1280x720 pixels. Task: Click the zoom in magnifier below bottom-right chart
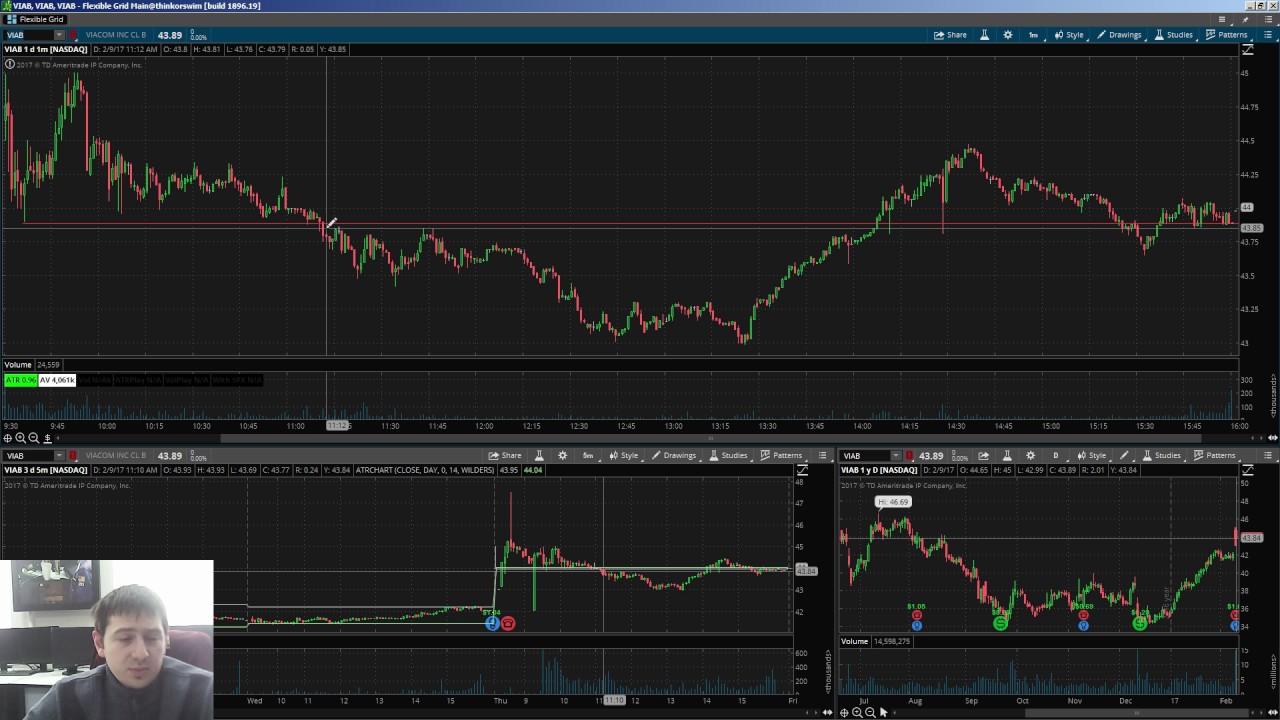point(858,712)
